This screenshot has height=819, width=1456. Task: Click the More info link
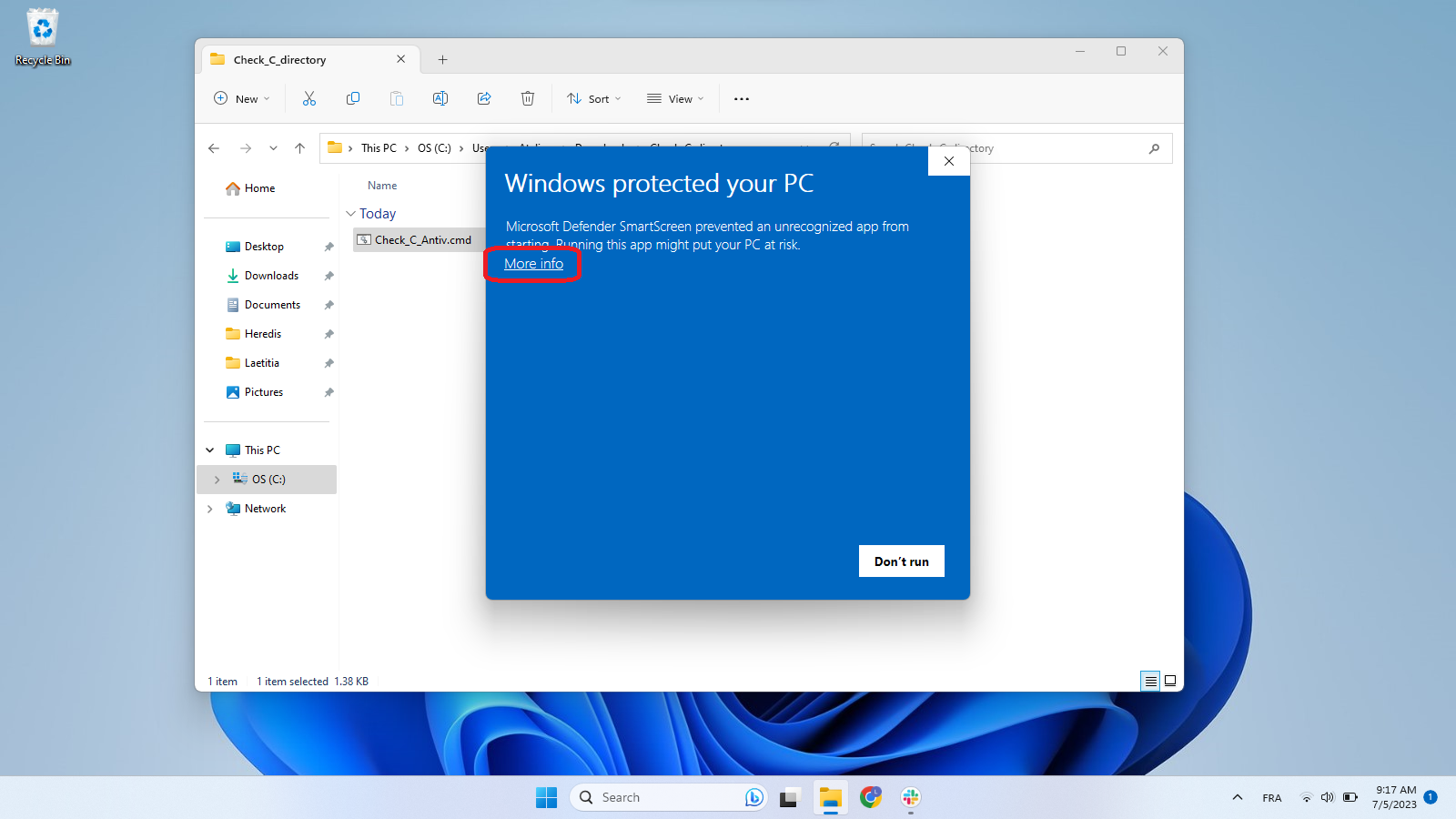pyautogui.click(x=534, y=264)
